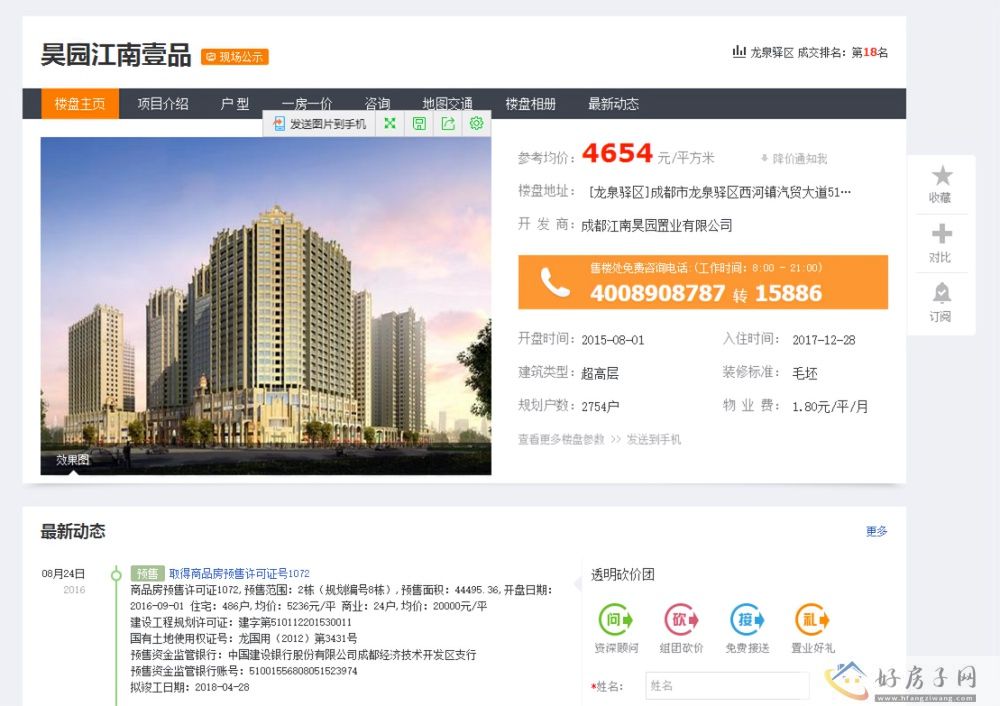This screenshot has width=1000, height=706.
Task: Switch to the 项目介绍 tab
Action: click(x=162, y=104)
